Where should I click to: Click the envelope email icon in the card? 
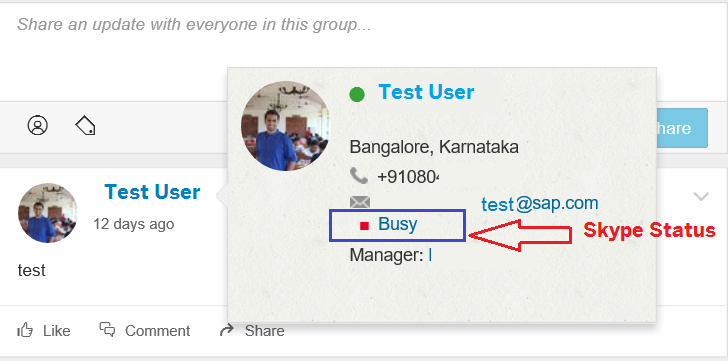360,202
